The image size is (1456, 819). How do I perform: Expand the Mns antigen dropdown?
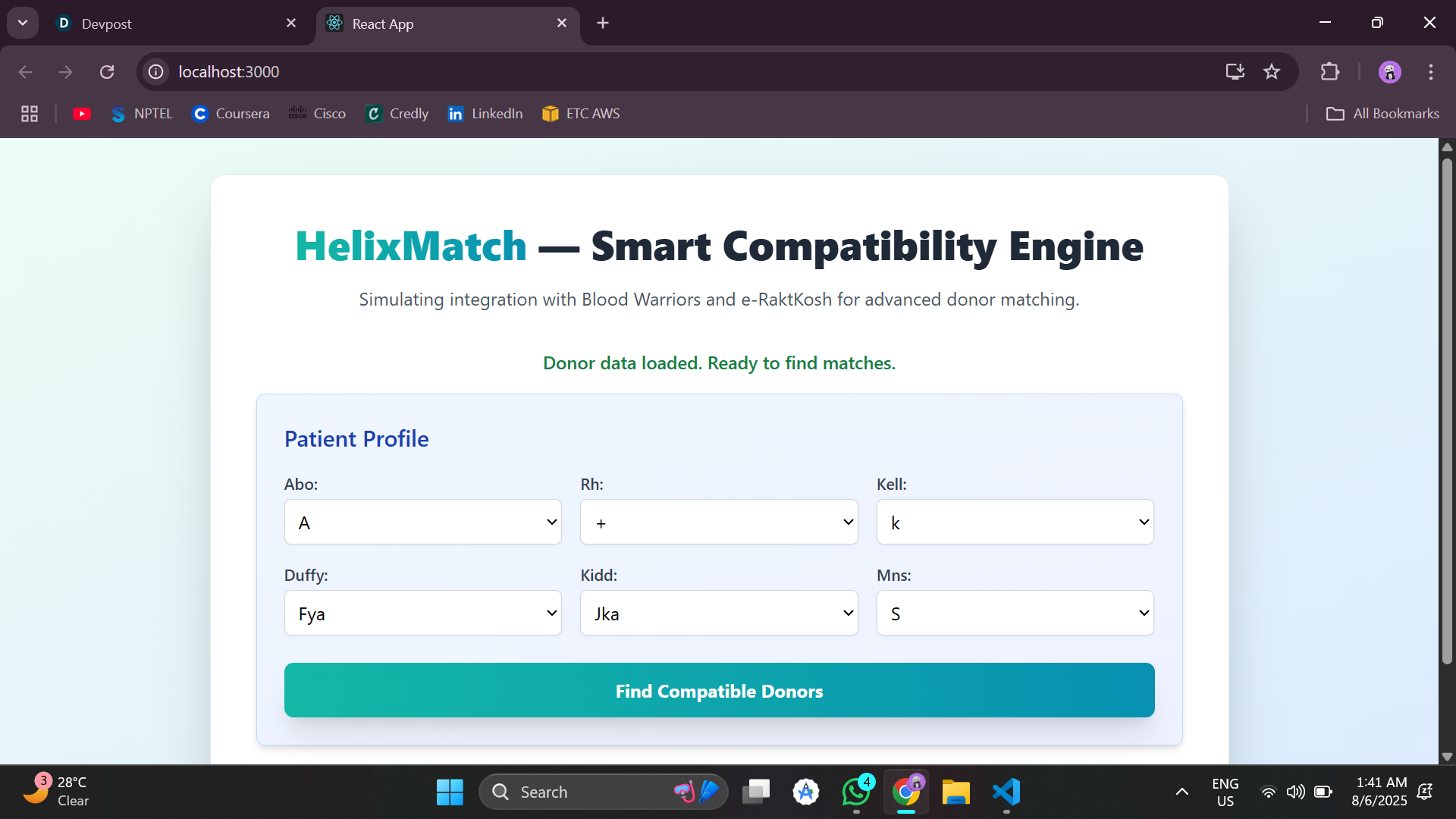click(1015, 613)
